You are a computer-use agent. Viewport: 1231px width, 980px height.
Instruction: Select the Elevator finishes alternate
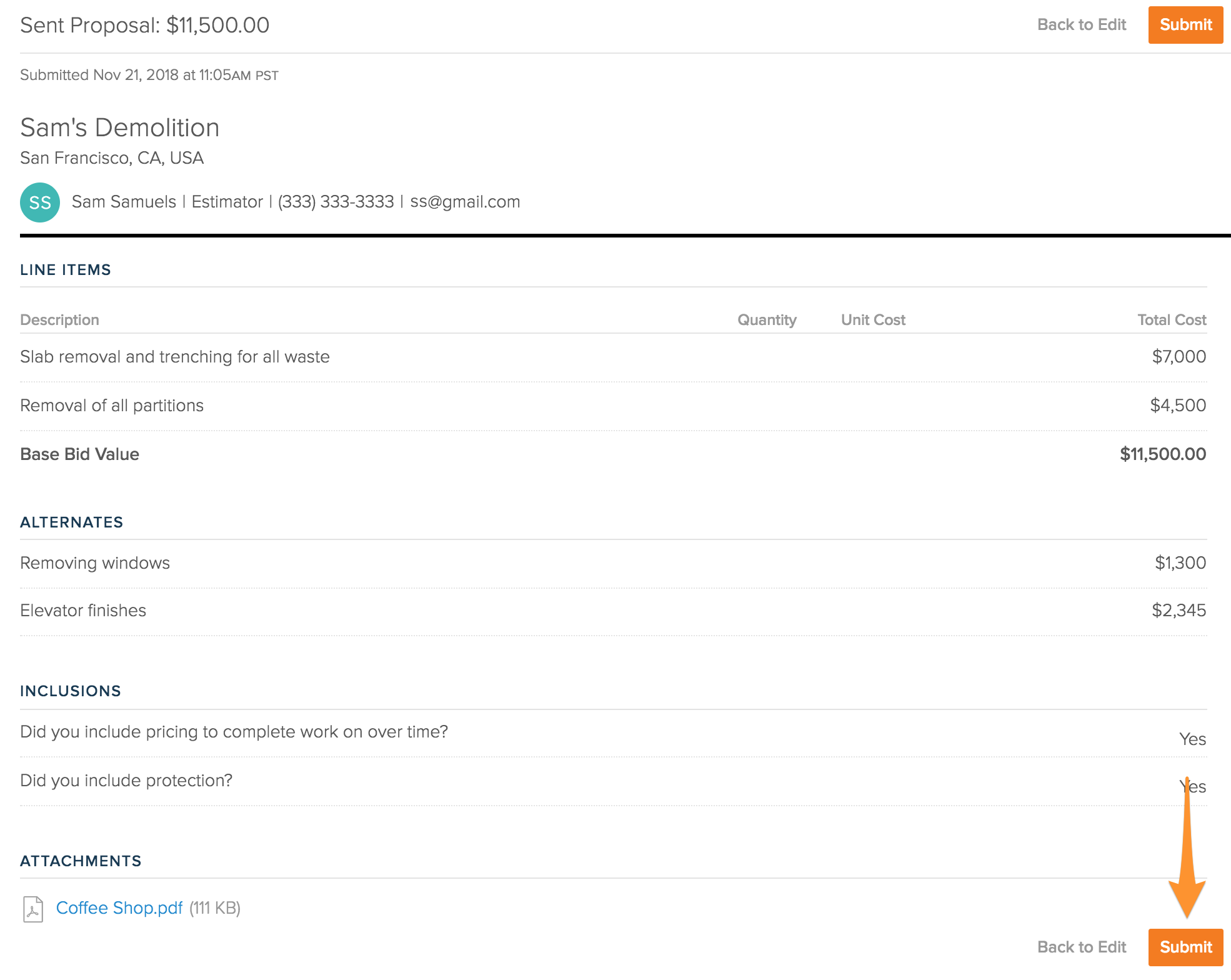point(83,611)
